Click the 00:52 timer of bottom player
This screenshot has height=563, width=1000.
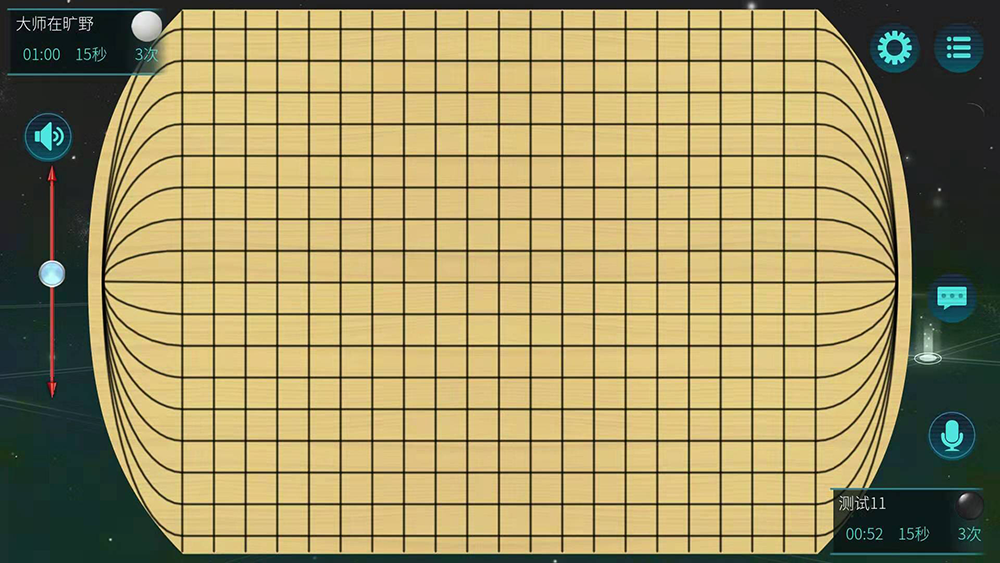864,534
